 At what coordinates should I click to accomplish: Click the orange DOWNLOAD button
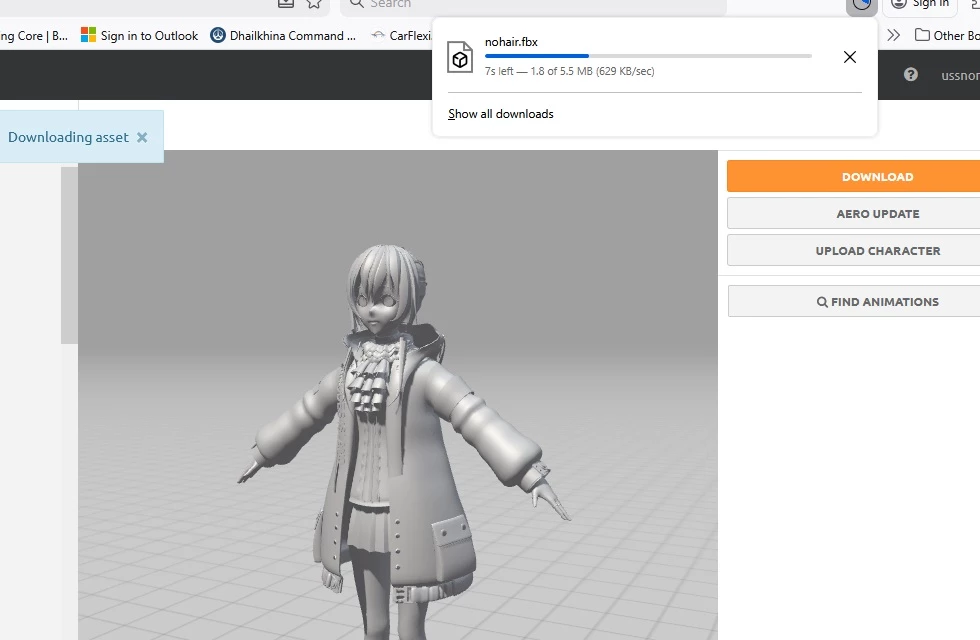[854, 176]
